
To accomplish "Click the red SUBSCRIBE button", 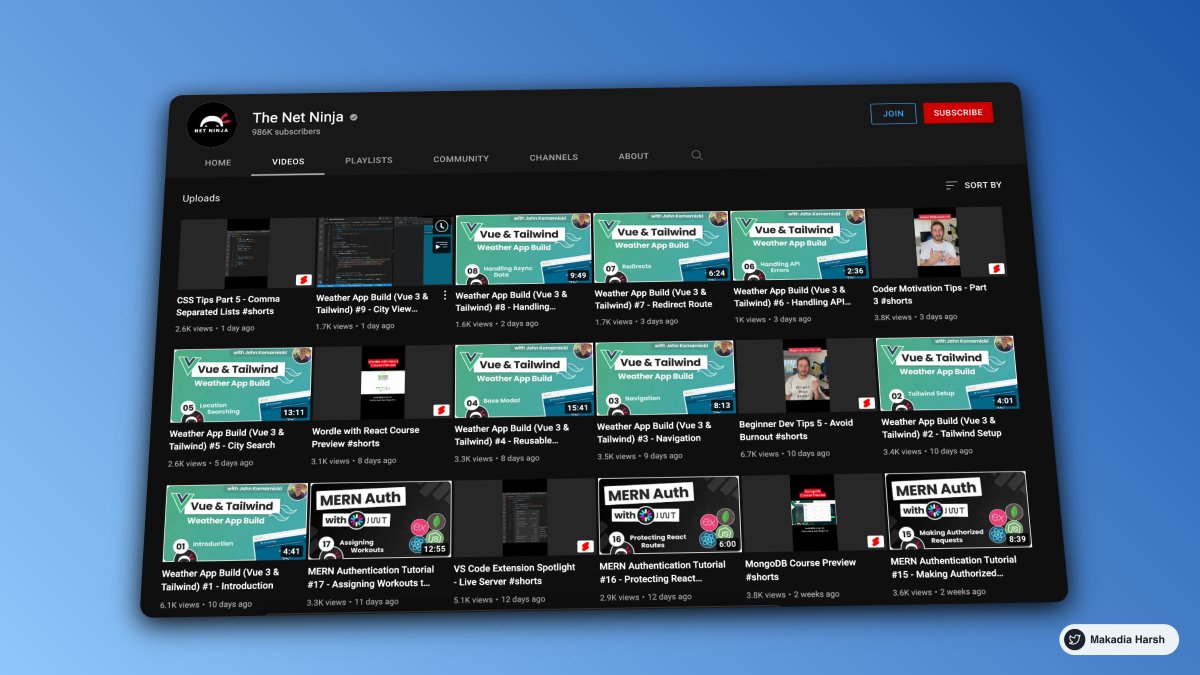I will tap(958, 112).
